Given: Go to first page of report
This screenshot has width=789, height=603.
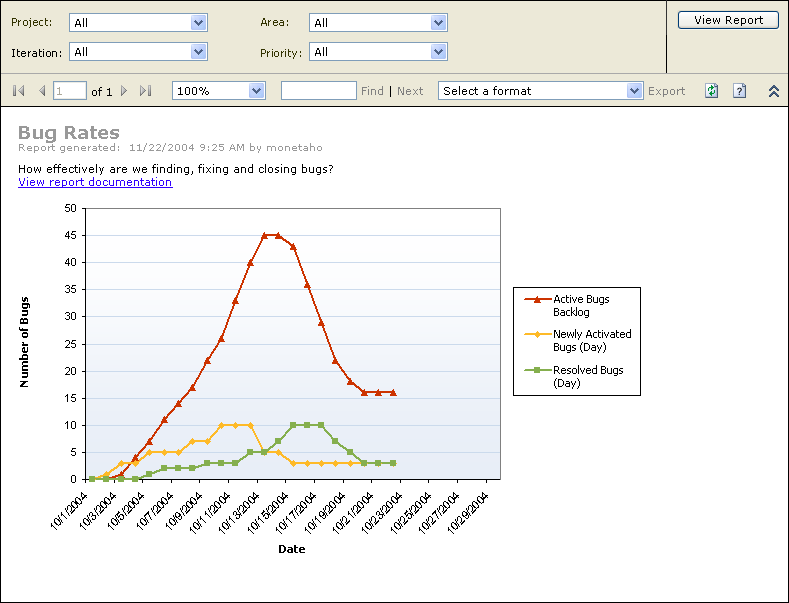Looking at the screenshot, I should coord(19,91).
